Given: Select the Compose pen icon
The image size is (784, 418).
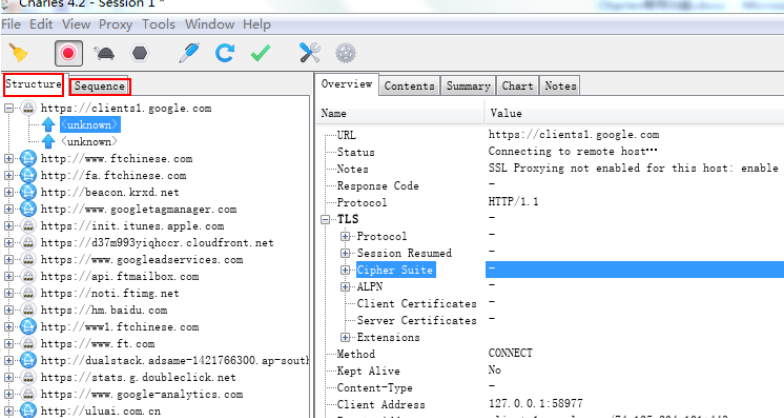Looking at the screenshot, I should click(x=189, y=53).
